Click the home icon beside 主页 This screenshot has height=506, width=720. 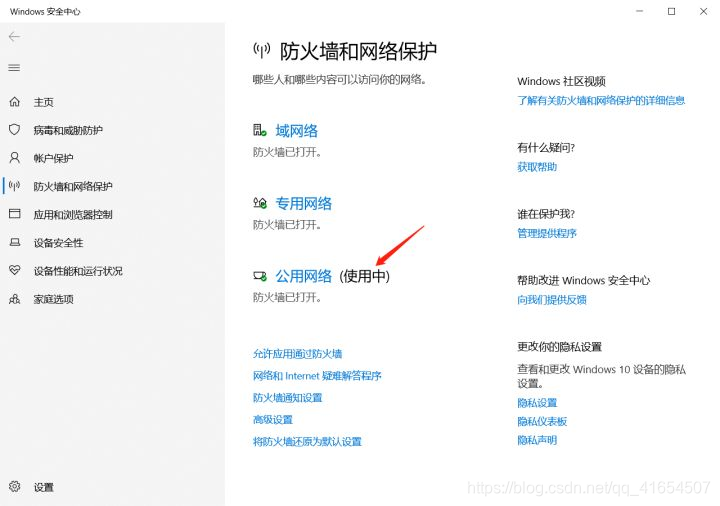(15, 101)
